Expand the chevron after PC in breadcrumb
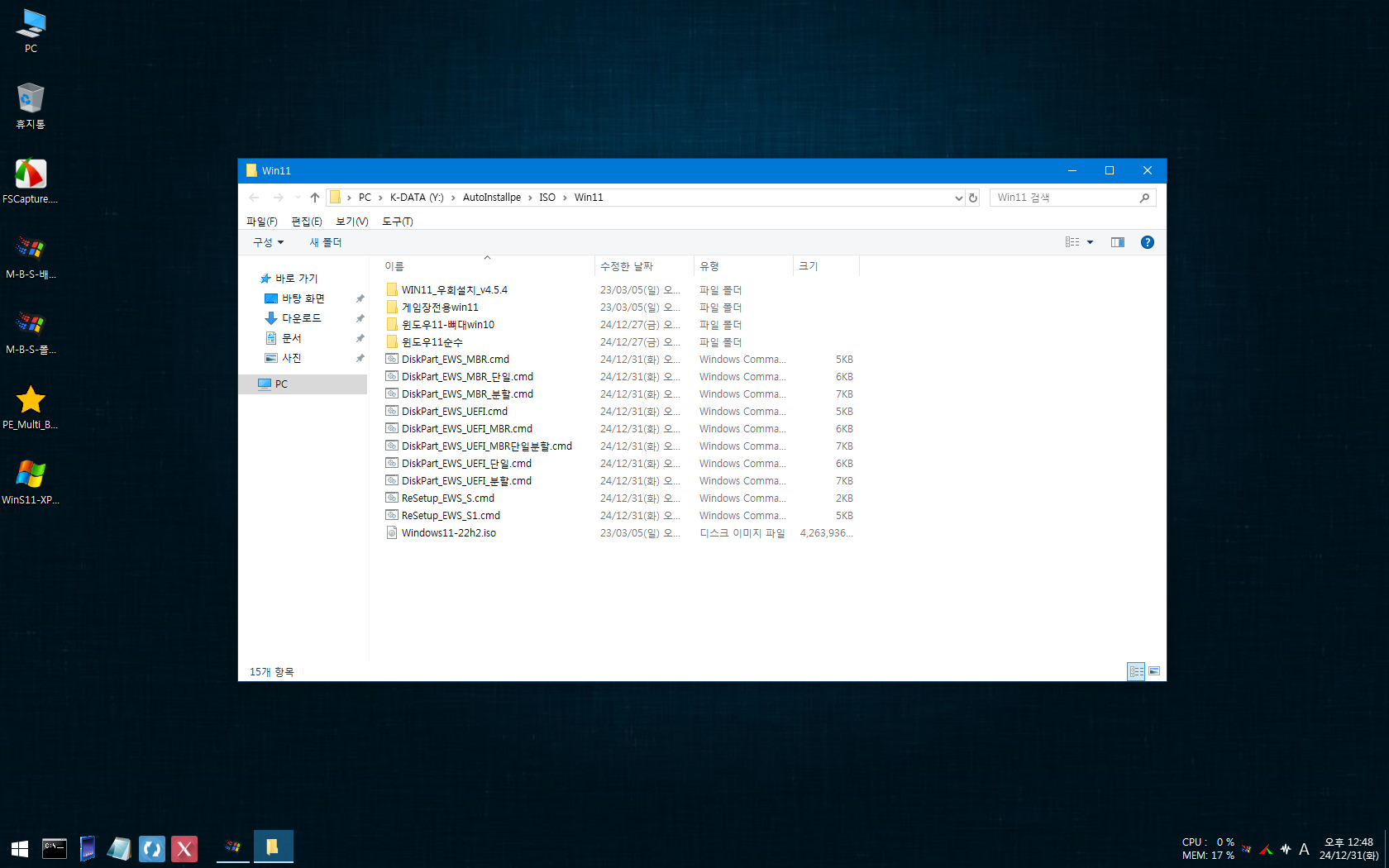 [x=380, y=198]
